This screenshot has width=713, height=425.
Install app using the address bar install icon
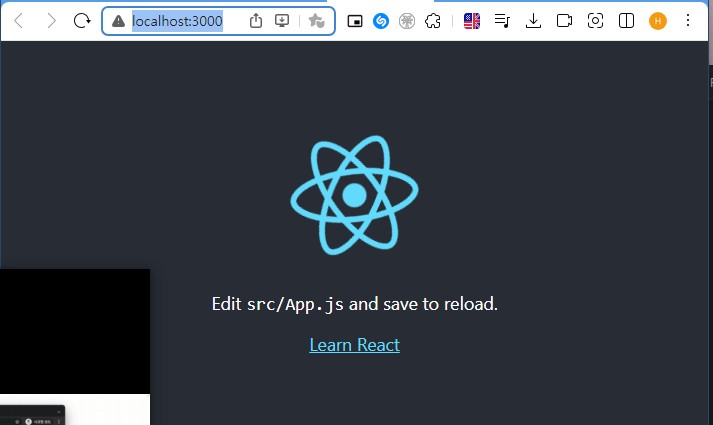click(x=282, y=20)
